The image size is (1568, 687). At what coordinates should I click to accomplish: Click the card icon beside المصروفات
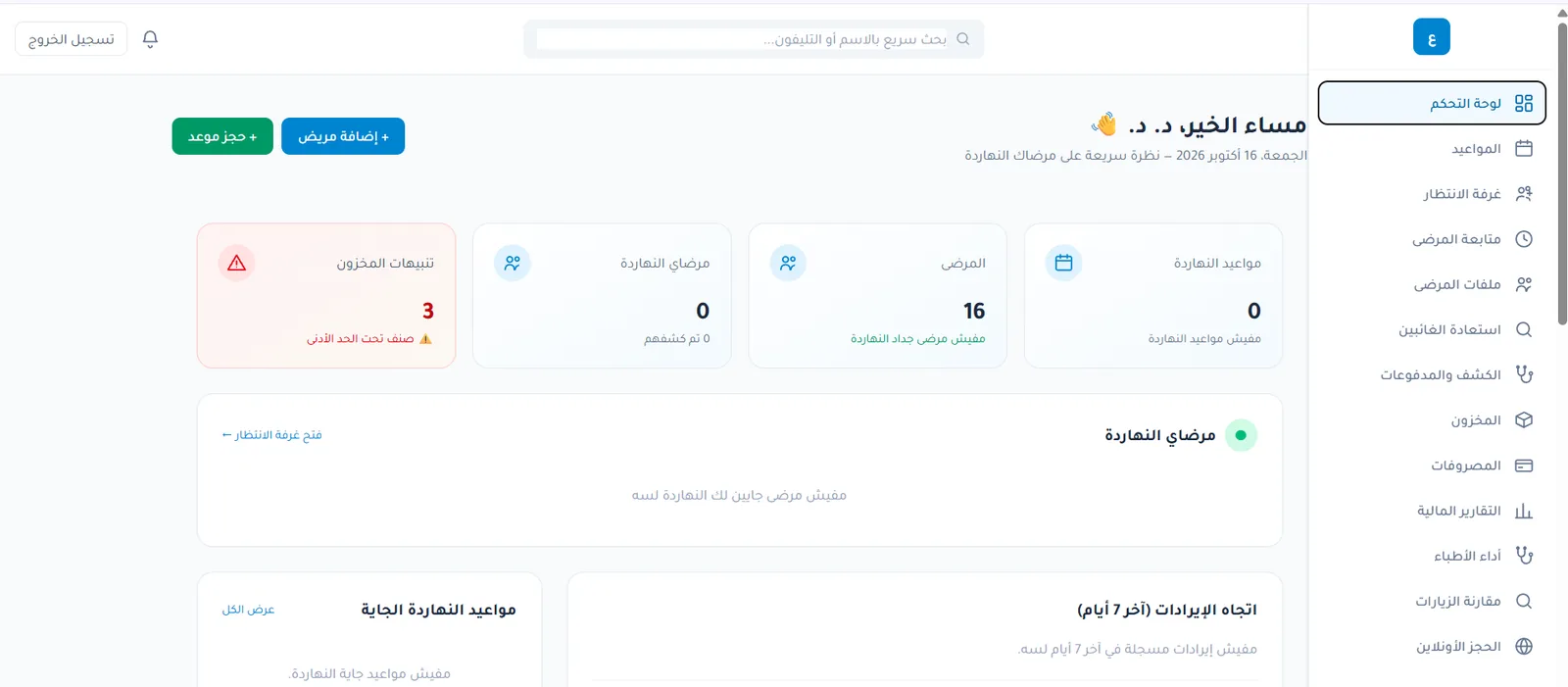point(1524,466)
